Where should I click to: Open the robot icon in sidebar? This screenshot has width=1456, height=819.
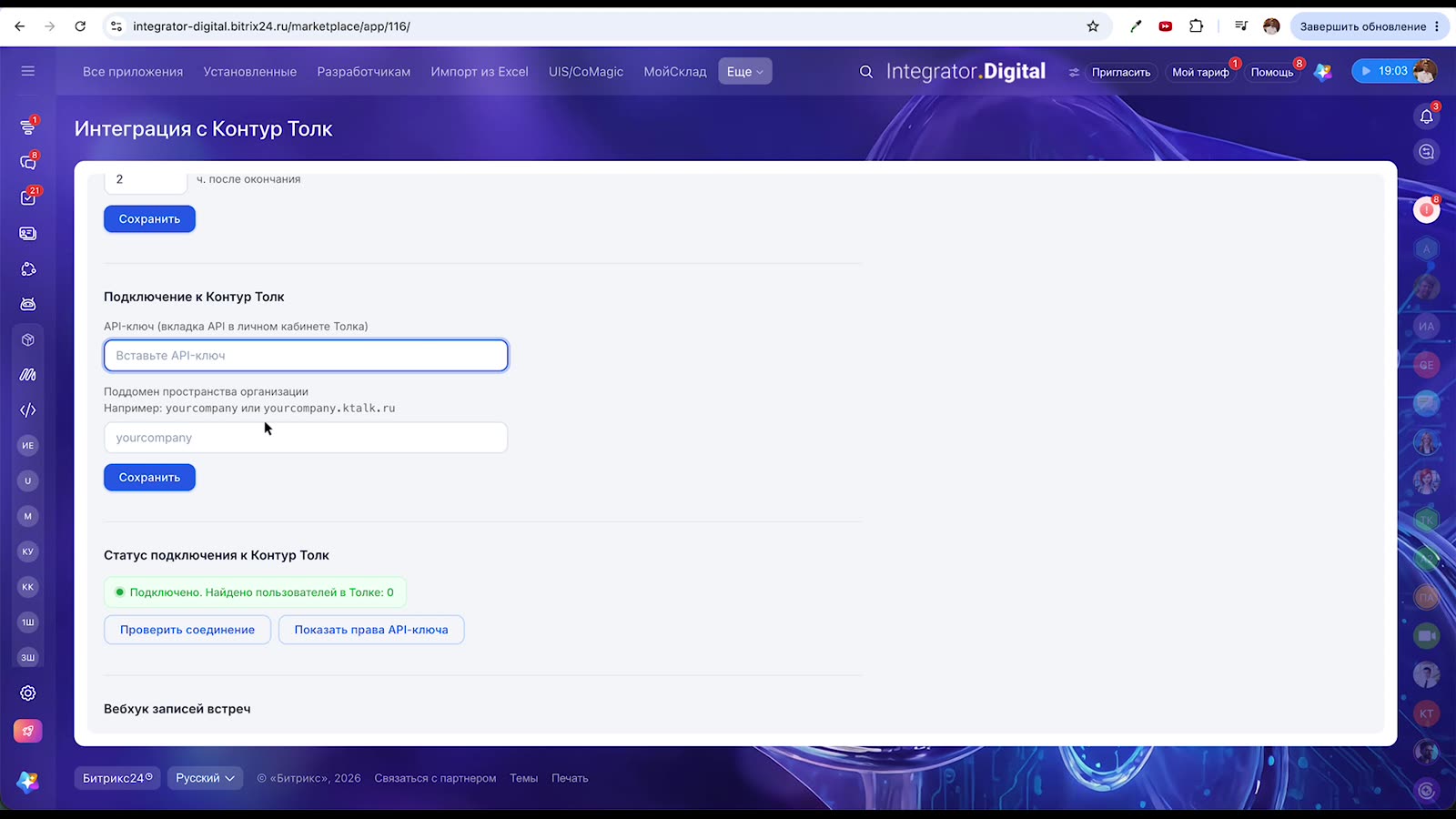pyautogui.click(x=28, y=304)
